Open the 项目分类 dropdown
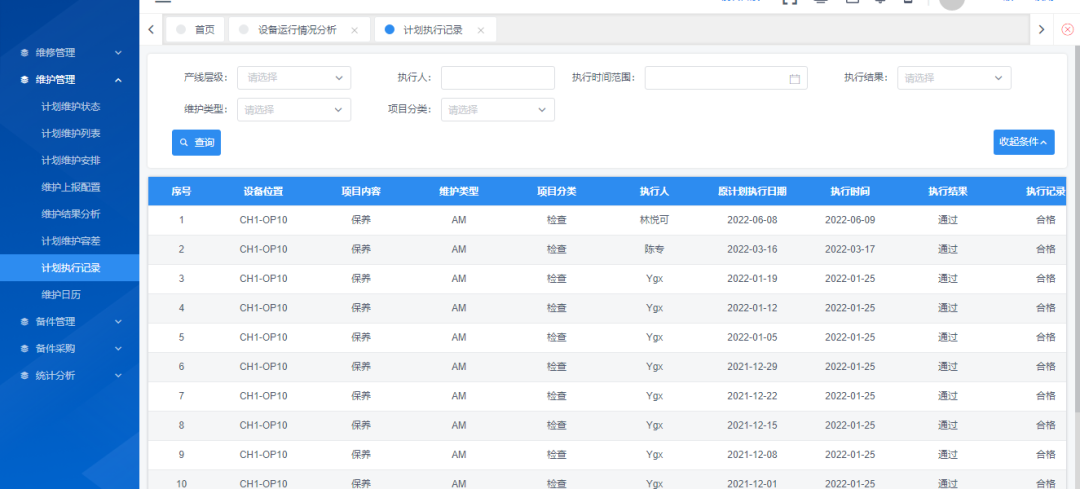1080x489 pixels. pos(498,110)
